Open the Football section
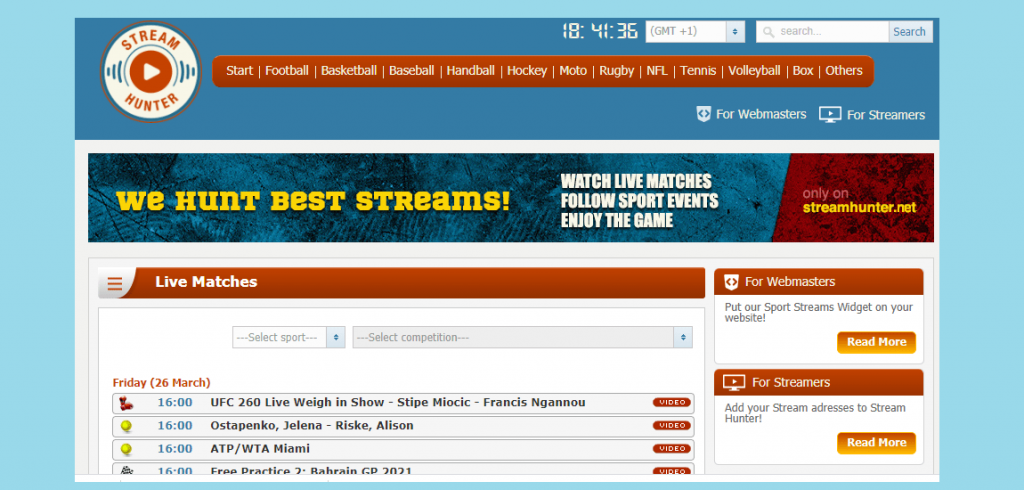1024x490 pixels. coord(287,71)
